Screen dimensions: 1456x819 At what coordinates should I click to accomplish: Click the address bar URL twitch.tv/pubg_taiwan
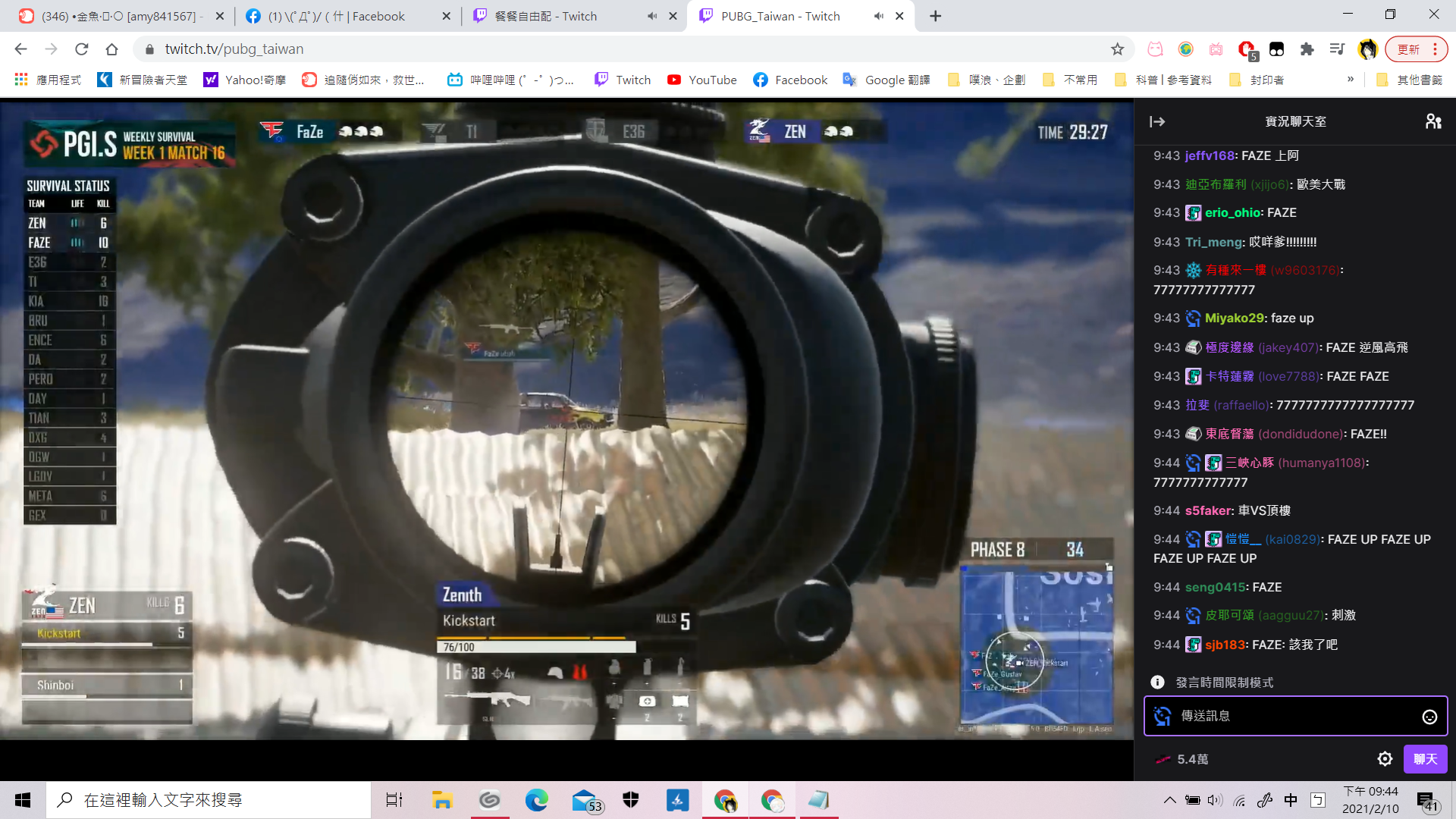[x=234, y=49]
